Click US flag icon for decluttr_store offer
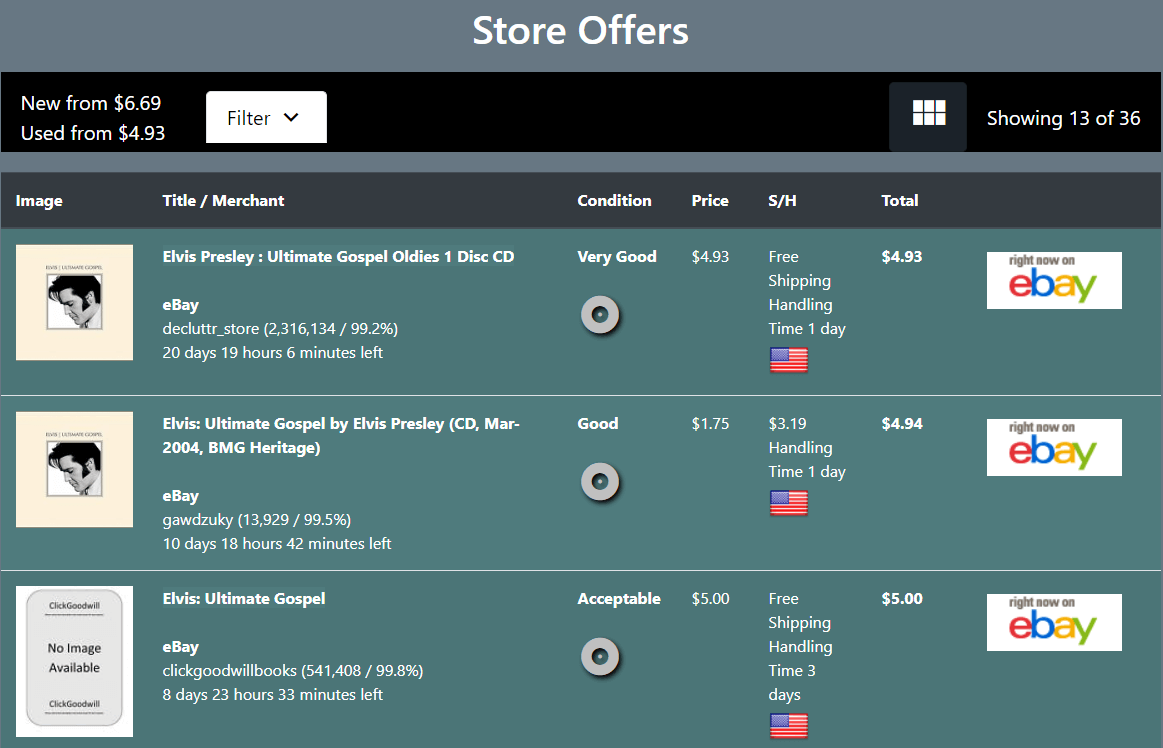This screenshot has width=1163, height=748. (788, 360)
